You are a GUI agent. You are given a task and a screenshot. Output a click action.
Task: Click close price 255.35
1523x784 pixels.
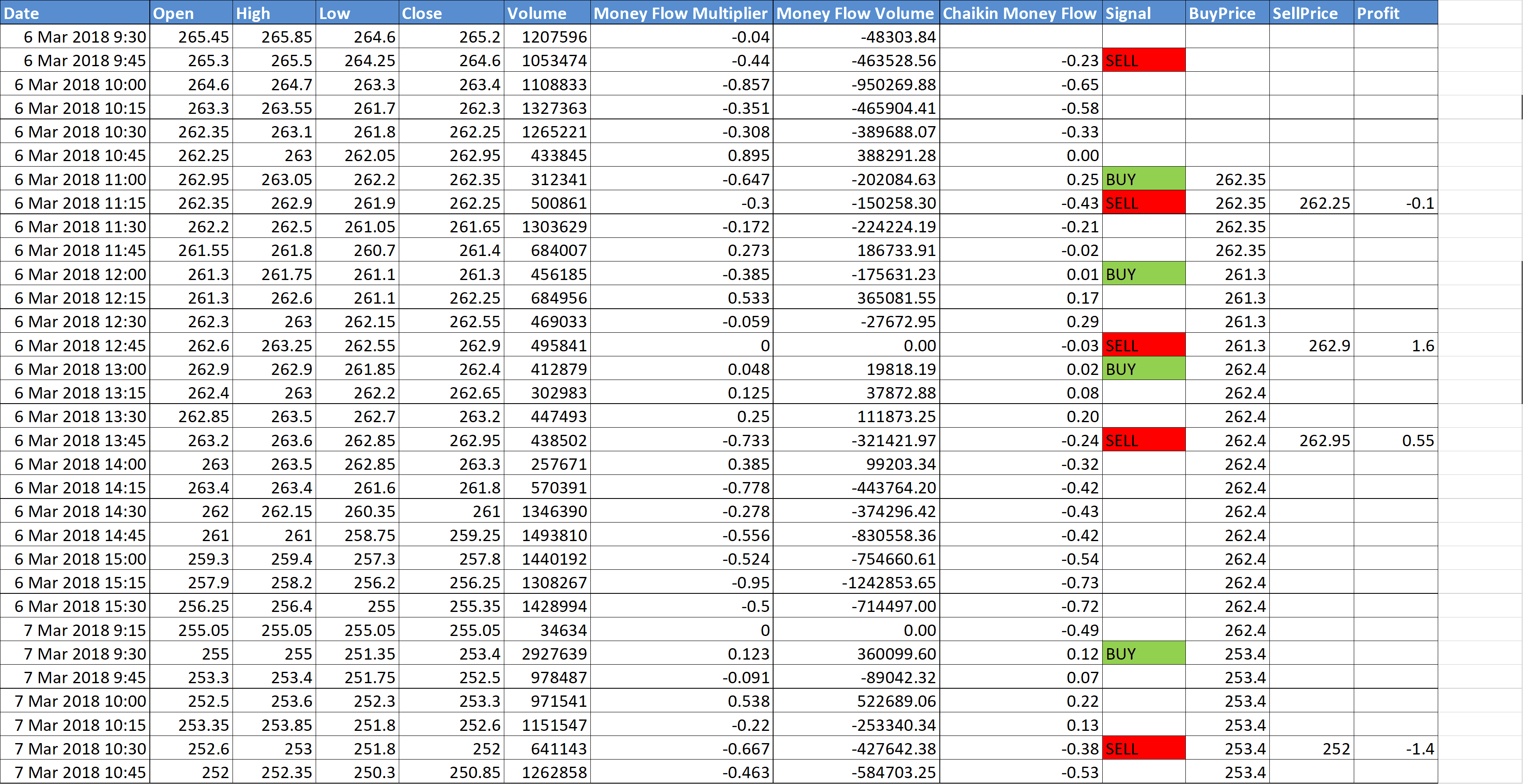coord(451,606)
